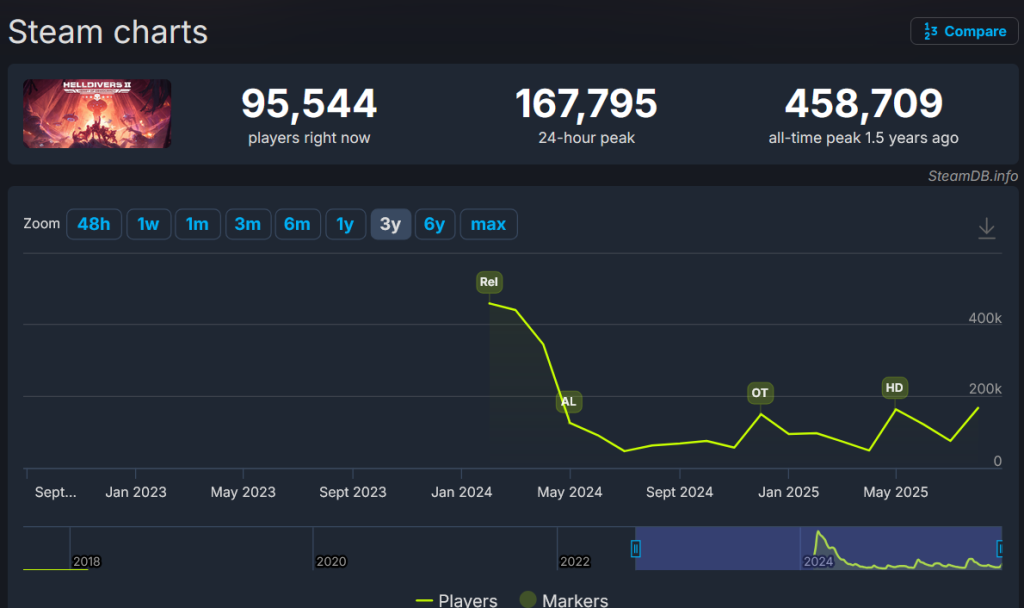
Task: Select the 3y zoom range
Action: click(391, 224)
